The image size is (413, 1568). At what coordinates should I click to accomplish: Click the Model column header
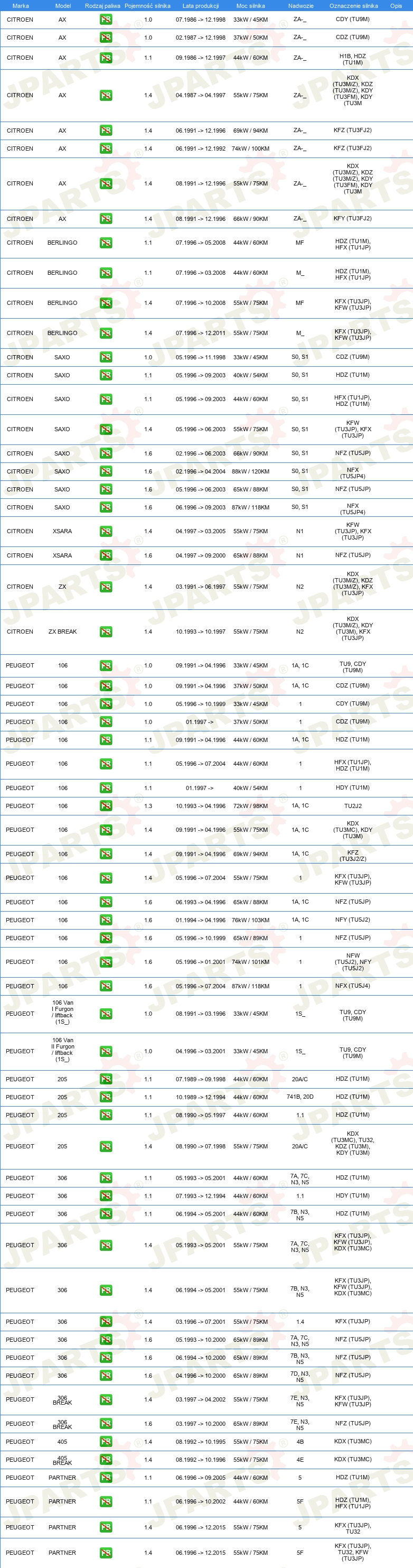click(x=63, y=6)
